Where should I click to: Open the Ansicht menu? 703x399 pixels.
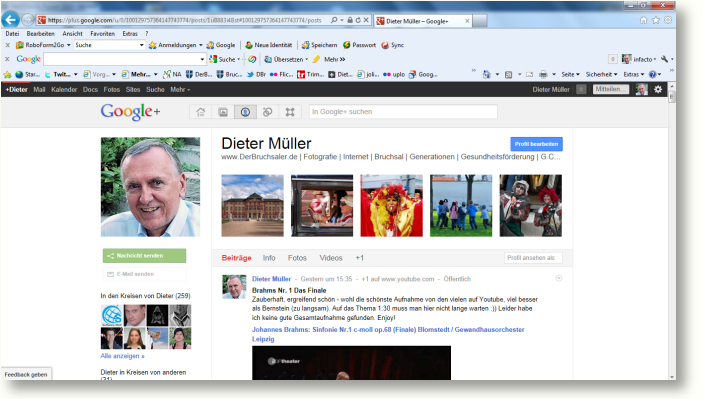(72, 34)
